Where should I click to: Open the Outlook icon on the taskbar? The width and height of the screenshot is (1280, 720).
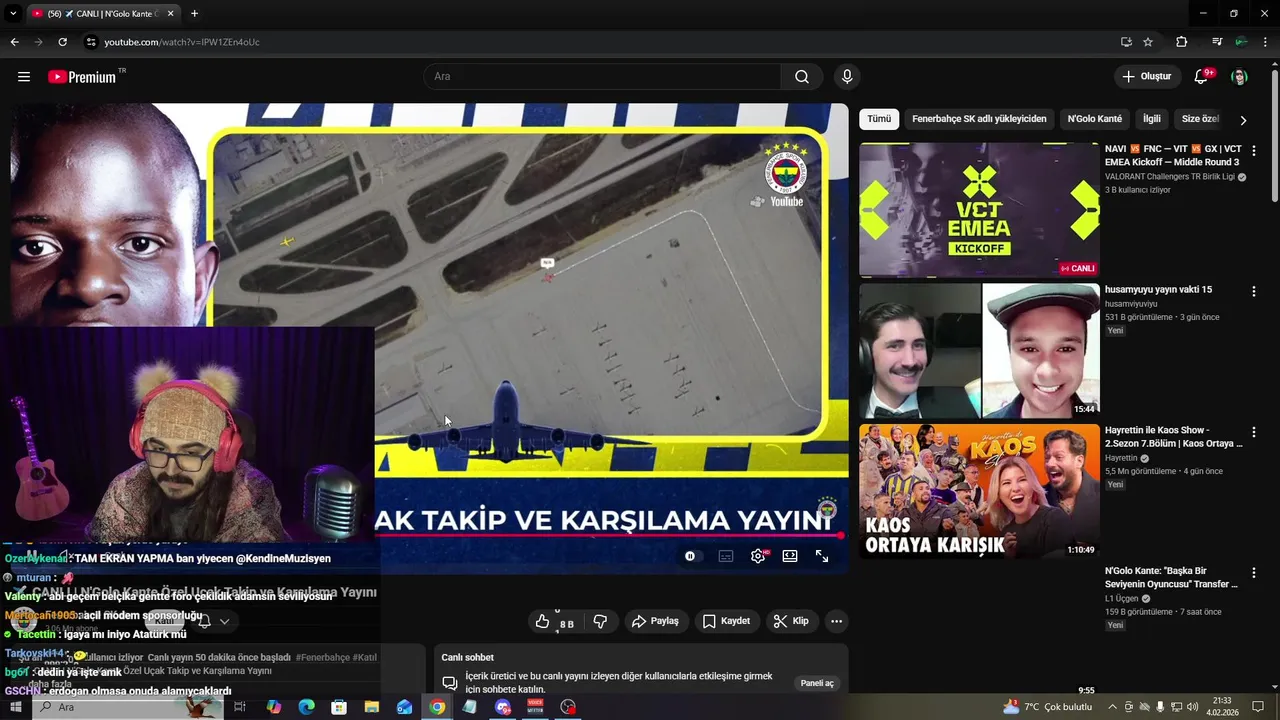pyautogui.click(x=405, y=707)
